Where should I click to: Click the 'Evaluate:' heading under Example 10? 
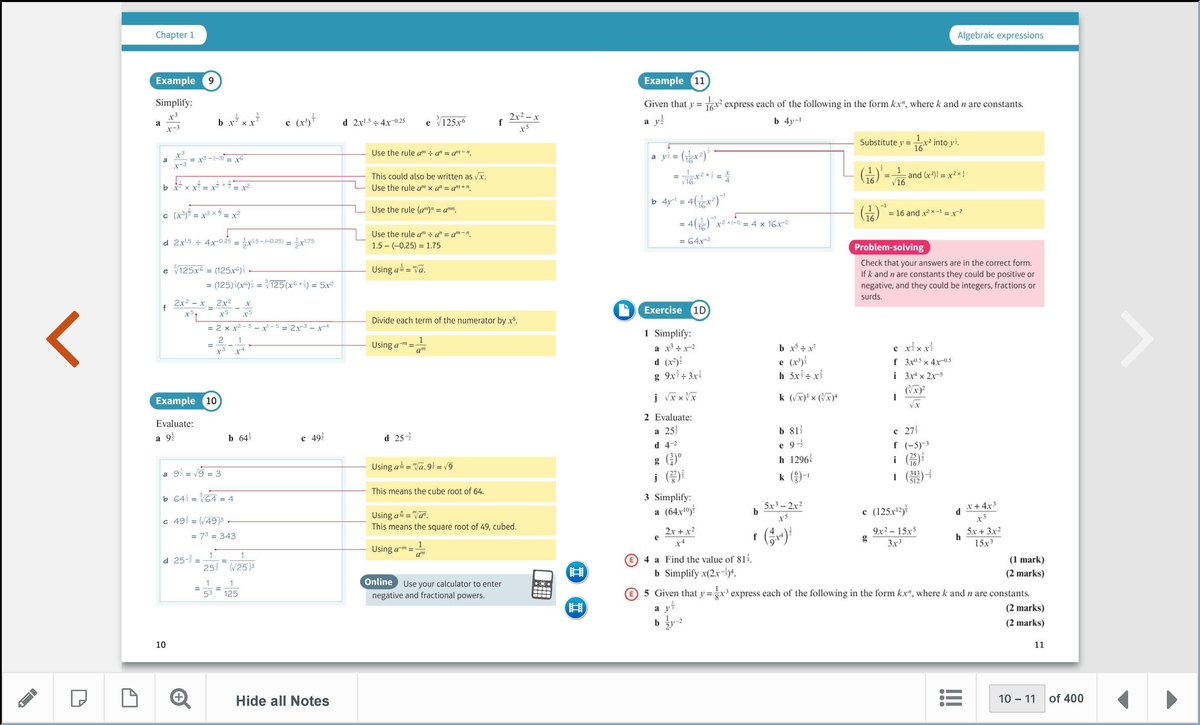[176, 424]
